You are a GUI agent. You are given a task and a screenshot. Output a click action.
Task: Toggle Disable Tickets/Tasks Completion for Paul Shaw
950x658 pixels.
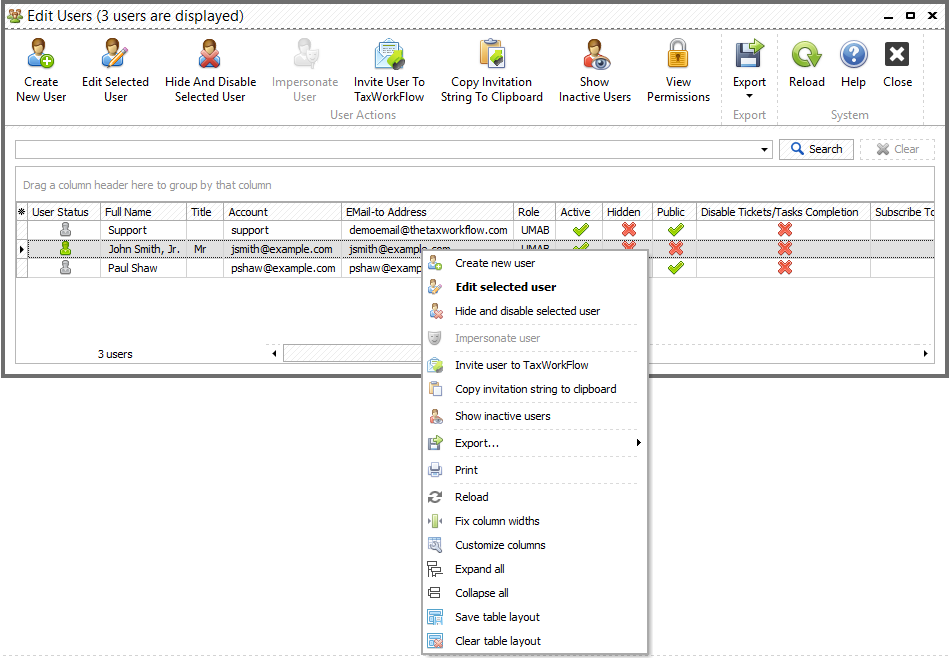785,267
